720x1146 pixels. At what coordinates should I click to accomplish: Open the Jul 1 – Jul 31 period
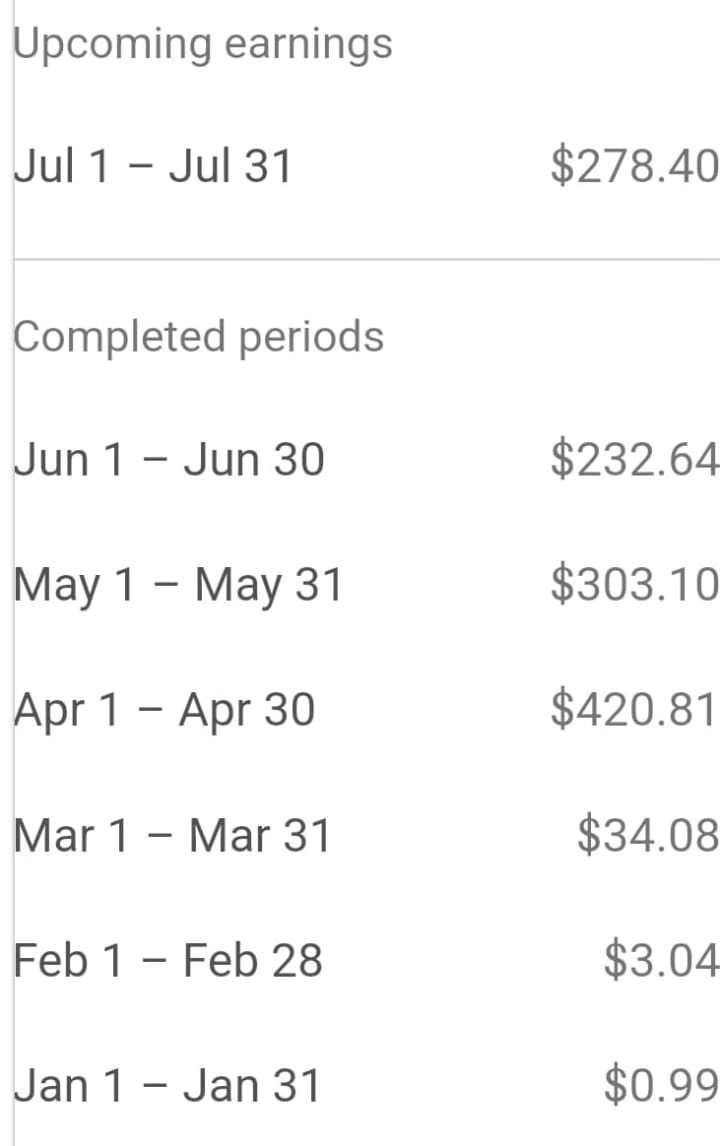(x=152, y=166)
